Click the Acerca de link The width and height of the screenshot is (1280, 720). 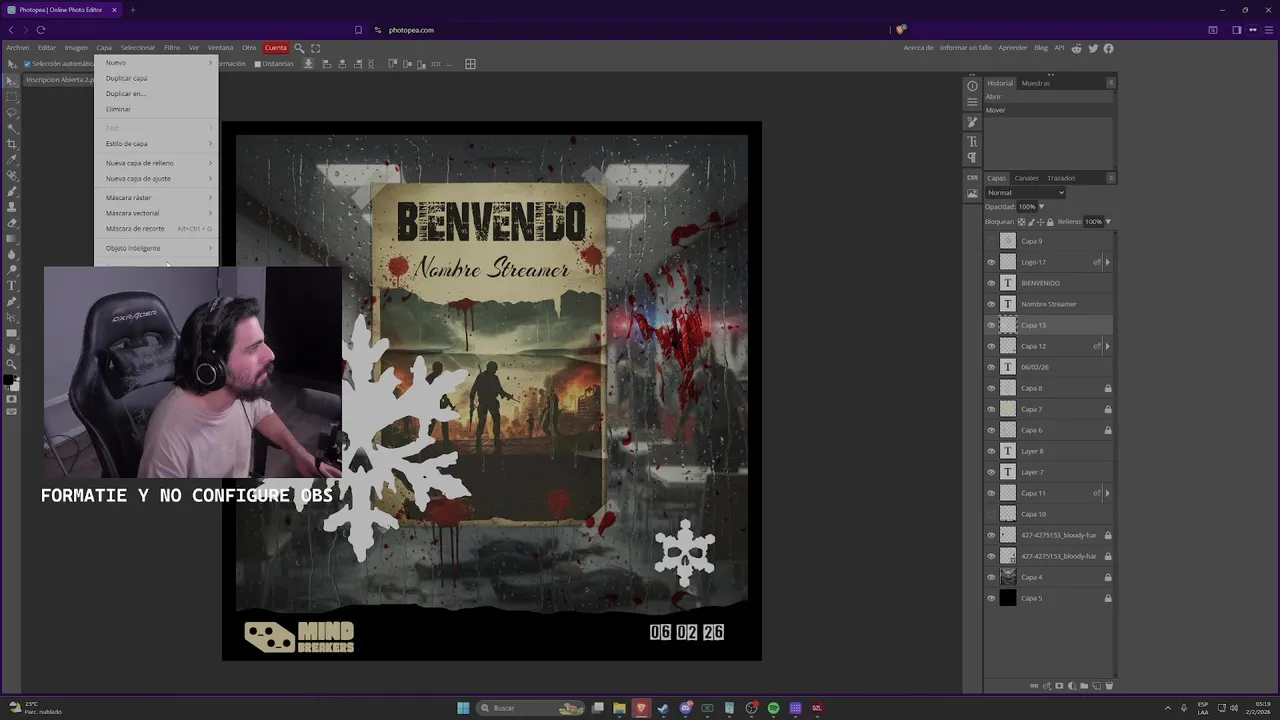point(918,48)
